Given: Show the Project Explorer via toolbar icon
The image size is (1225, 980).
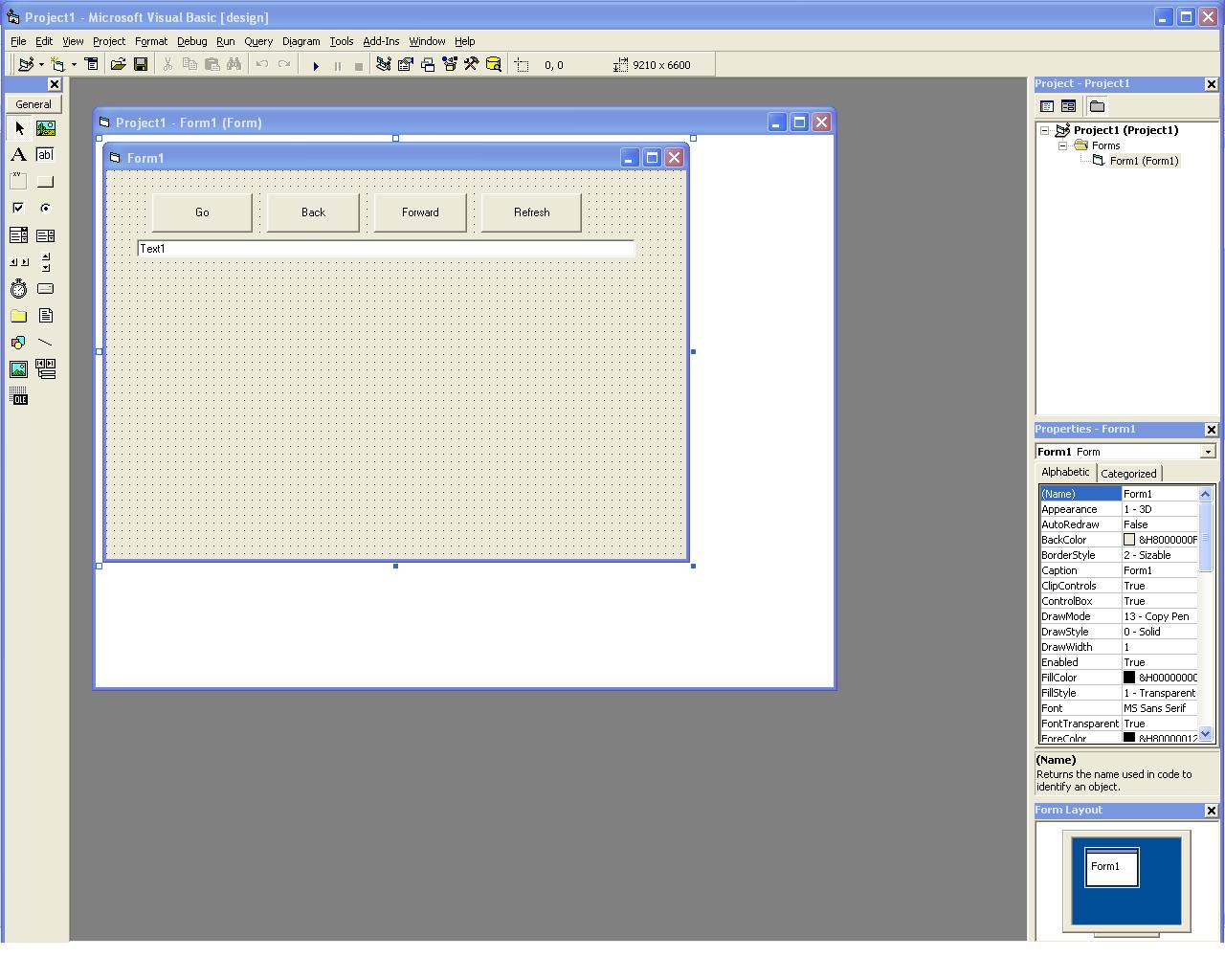Looking at the screenshot, I should pyautogui.click(x=384, y=65).
